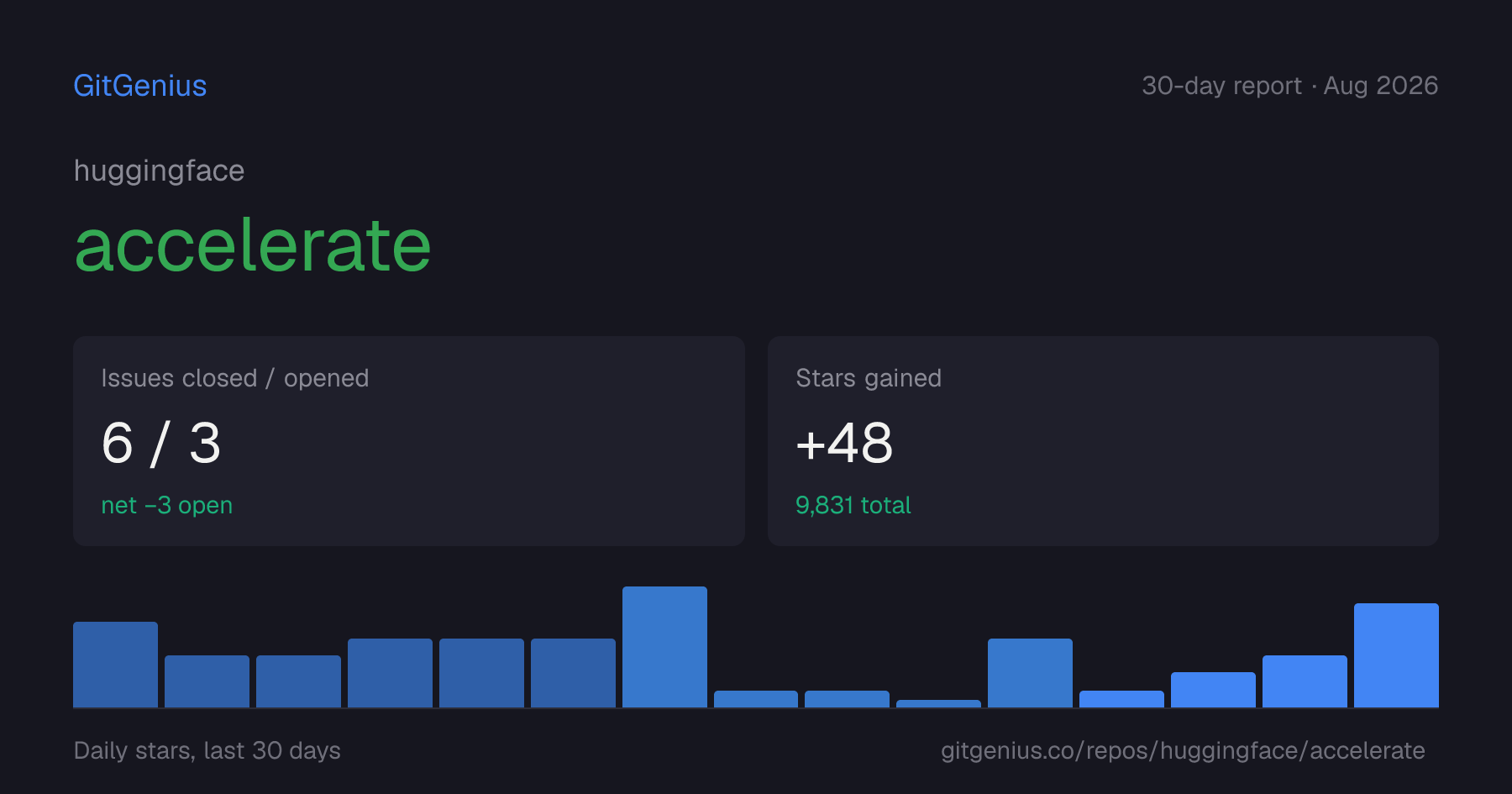Open the huggingface organization name
Screen dimensions: 1512x794
pos(159,171)
